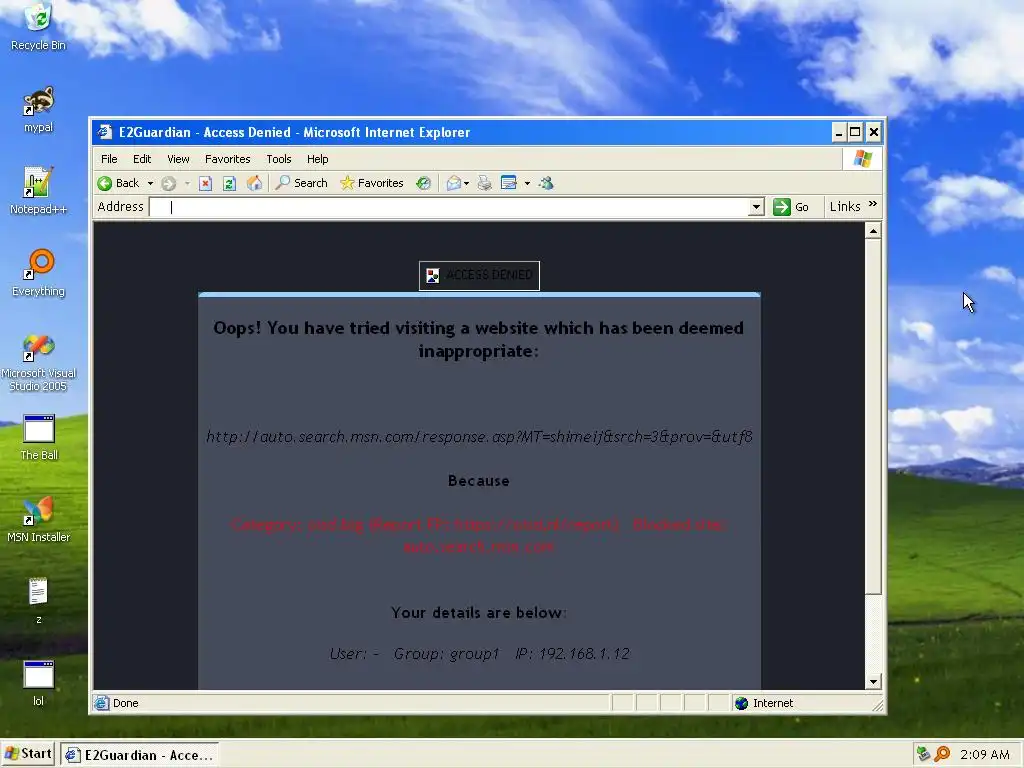
Task: Click the ACCESS DENIED broken image
Action: coord(479,276)
